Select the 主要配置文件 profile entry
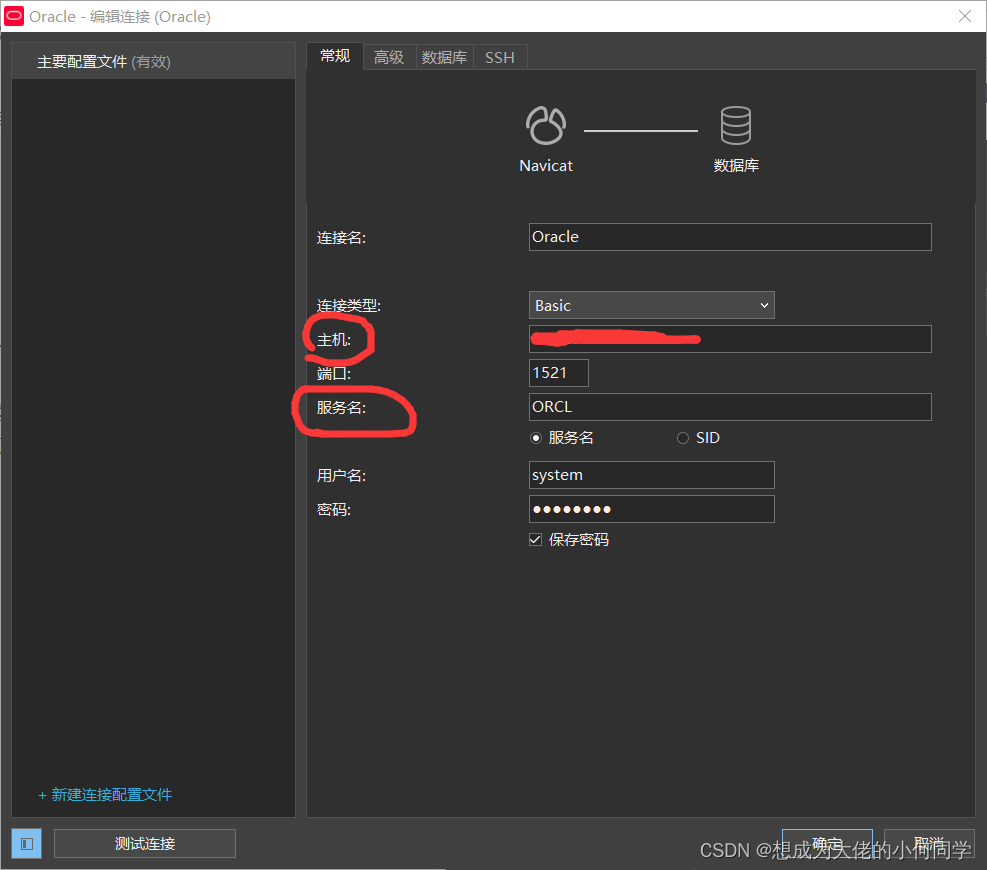The height and width of the screenshot is (870, 987). click(x=154, y=62)
